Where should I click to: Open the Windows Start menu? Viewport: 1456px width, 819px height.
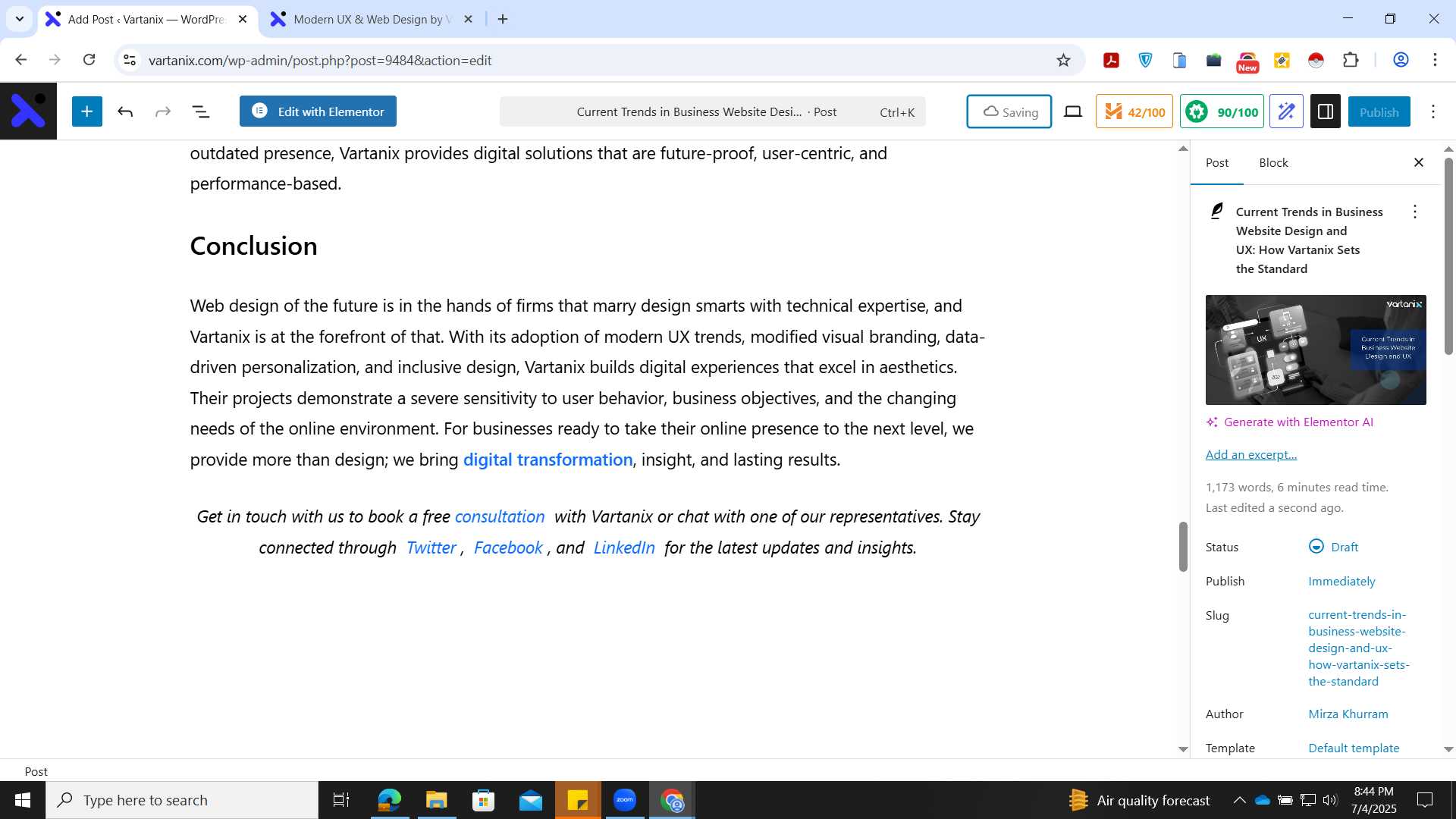coord(22,800)
